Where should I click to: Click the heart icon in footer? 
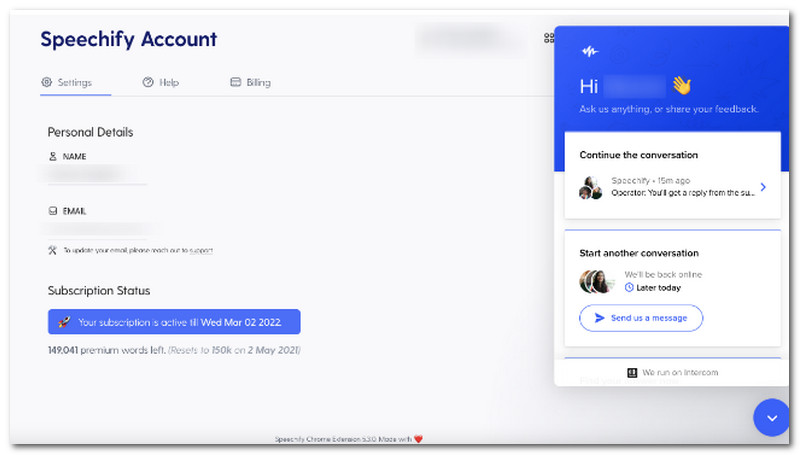pos(418,439)
